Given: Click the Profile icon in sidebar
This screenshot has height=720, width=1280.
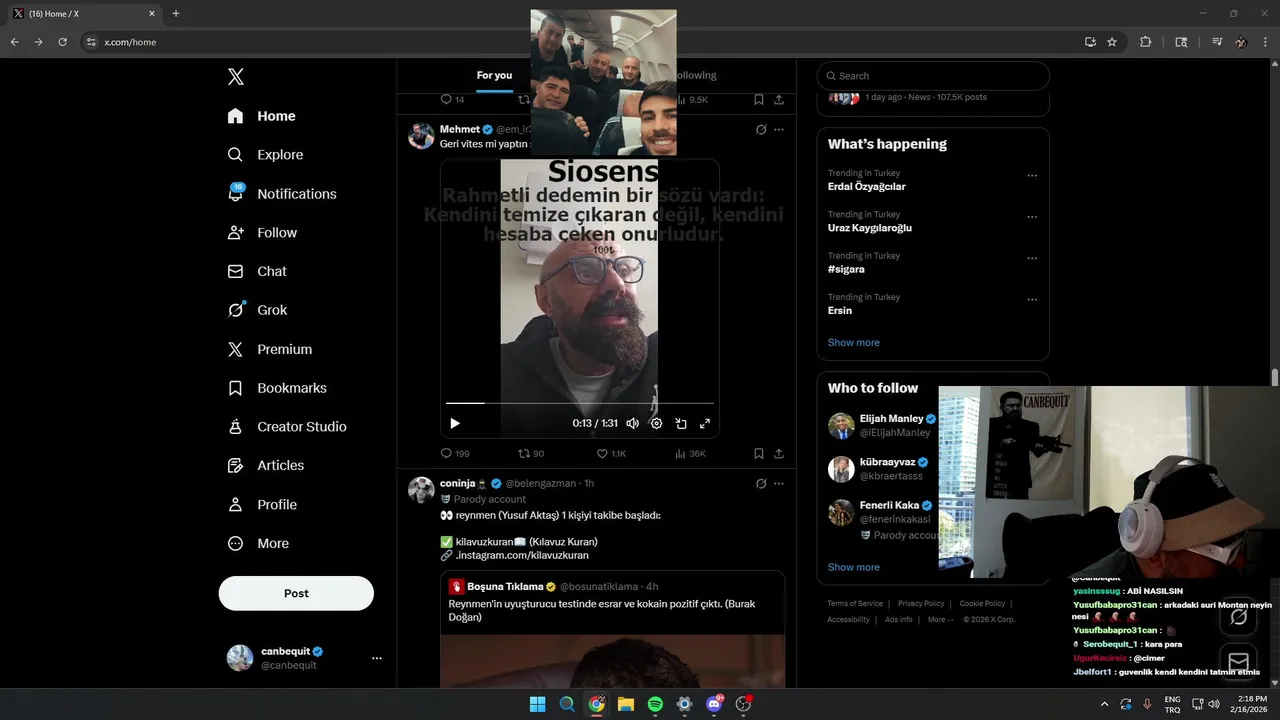Looking at the screenshot, I should pyautogui.click(x=235, y=504).
